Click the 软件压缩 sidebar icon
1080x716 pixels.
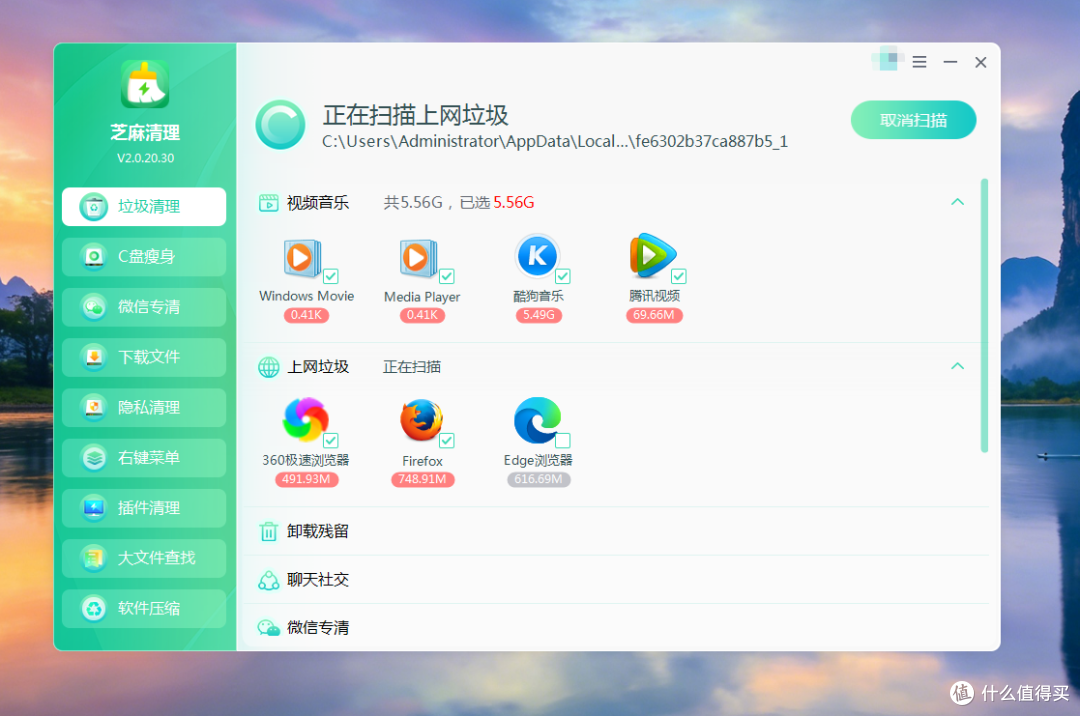point(94,609)
